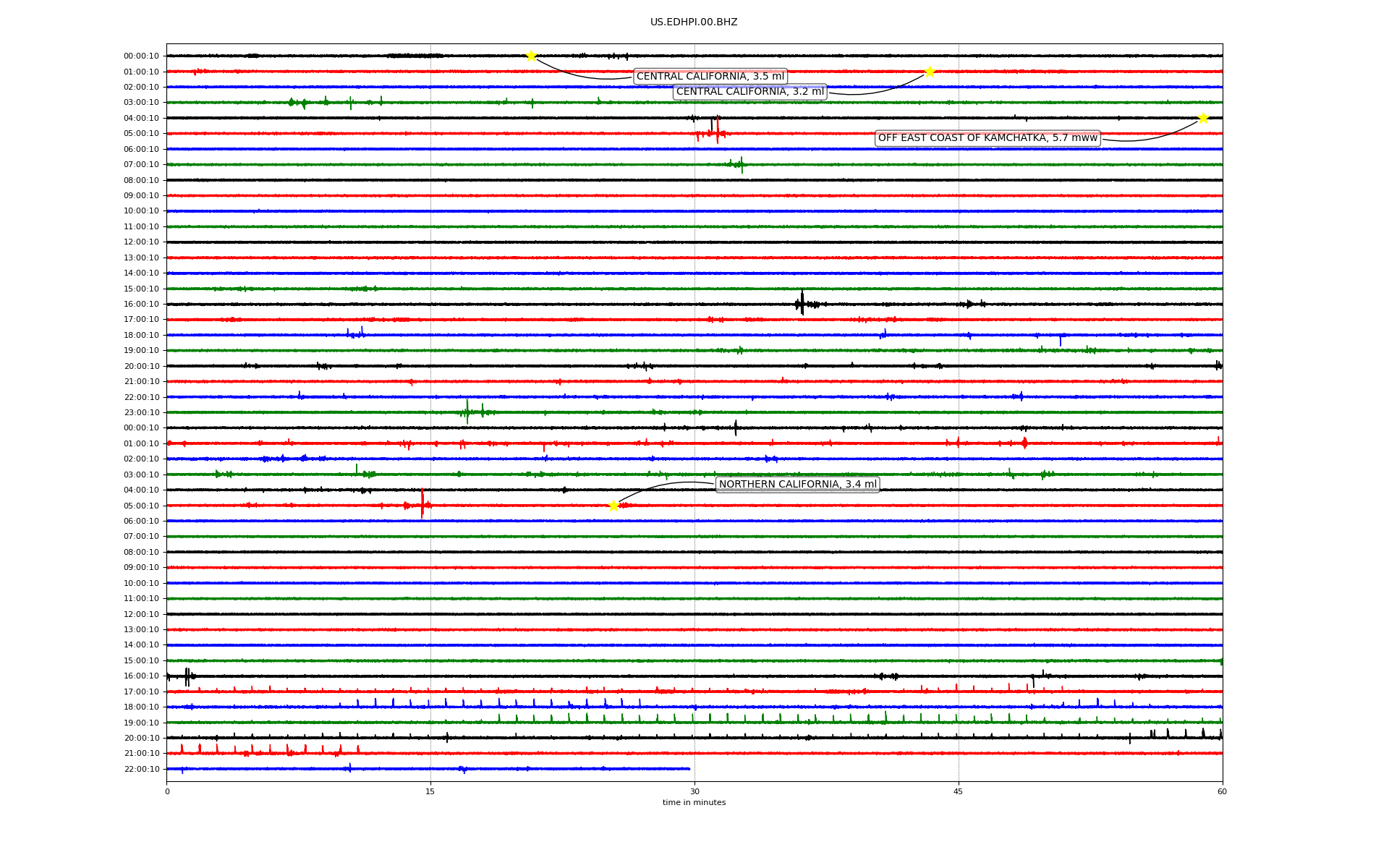This screenshot has width=1389, height=868.
Task: Click the first 00:00:10 time label at top
Action: (141, 56)
